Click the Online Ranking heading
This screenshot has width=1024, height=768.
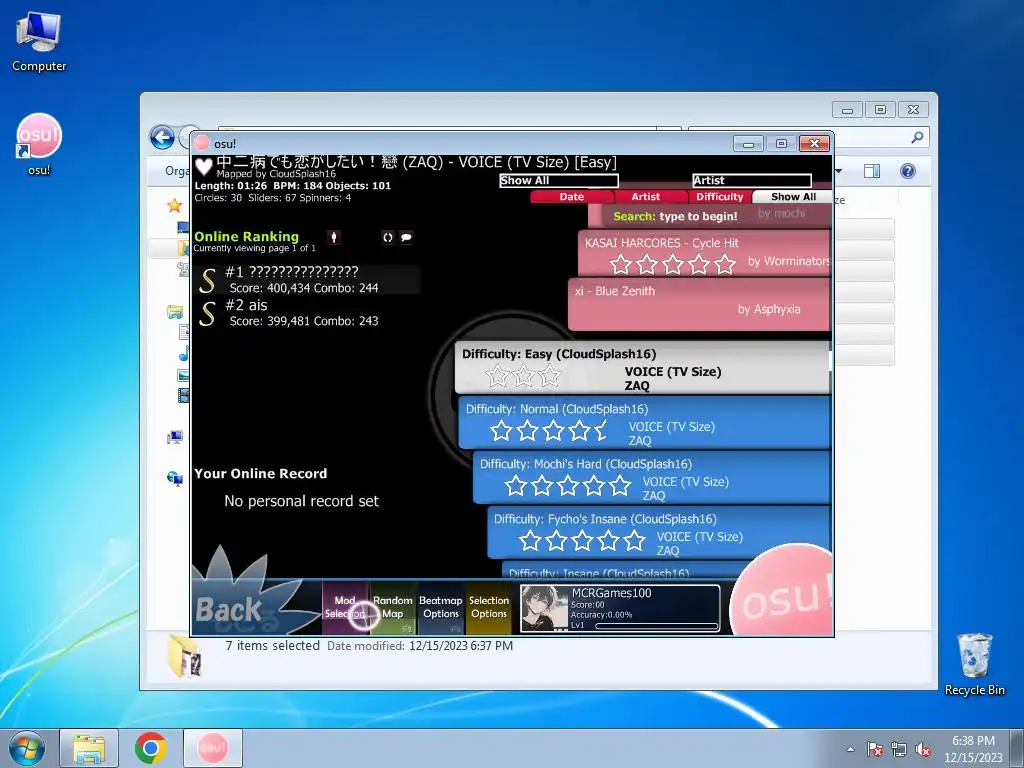[246, 236]
